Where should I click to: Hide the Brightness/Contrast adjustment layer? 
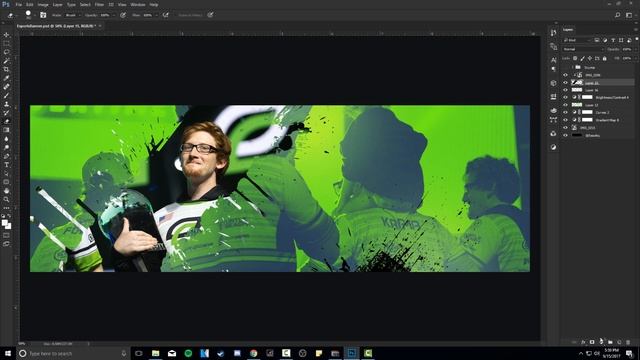click(x=566, y=98)
